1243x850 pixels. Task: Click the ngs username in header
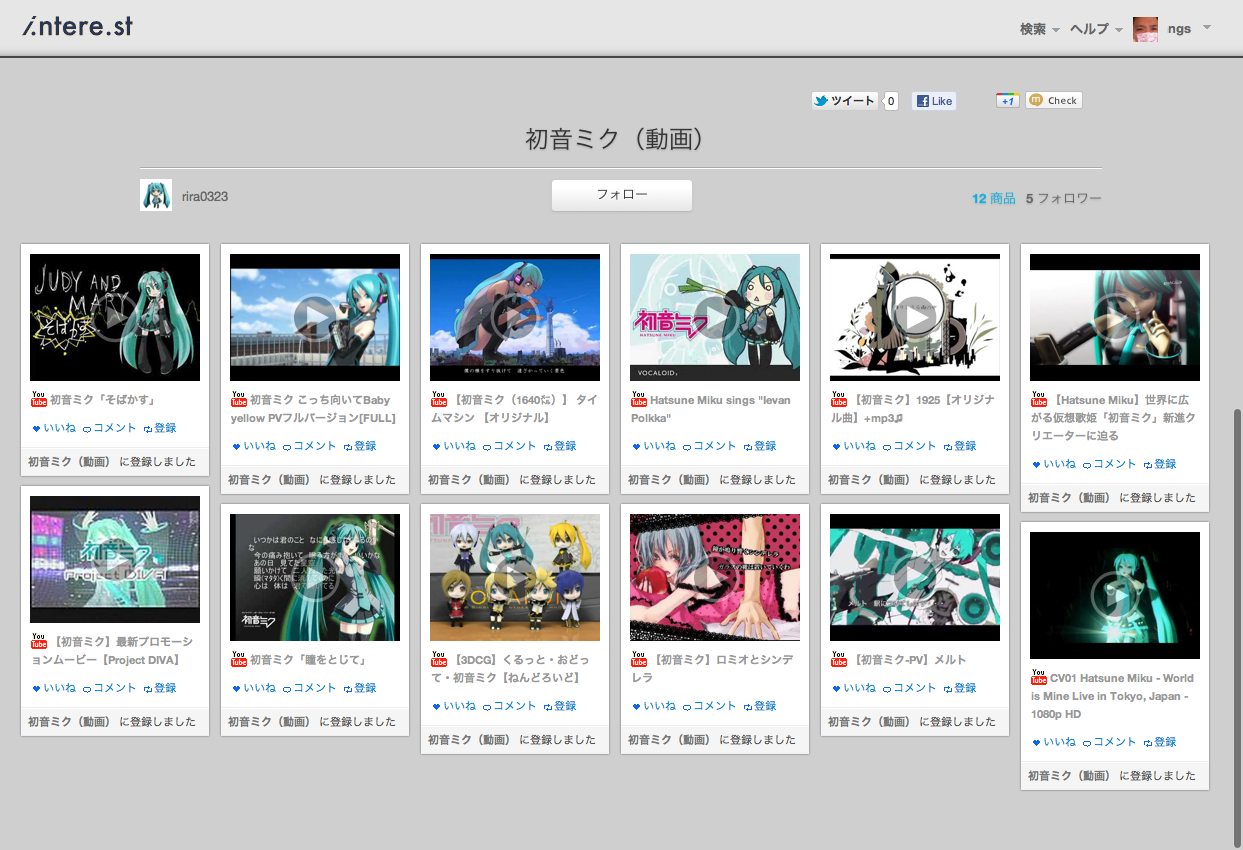(x=1179, y=29)
